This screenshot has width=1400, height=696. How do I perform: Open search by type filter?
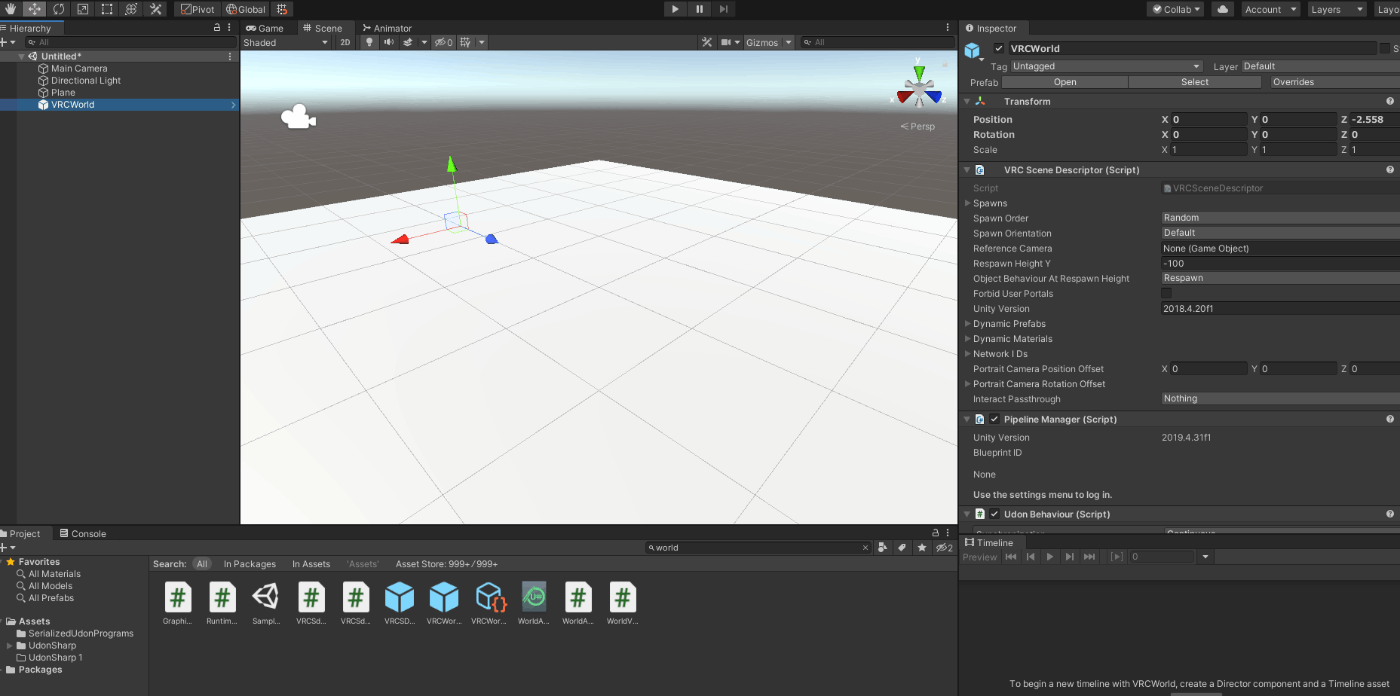click(883, 547)
